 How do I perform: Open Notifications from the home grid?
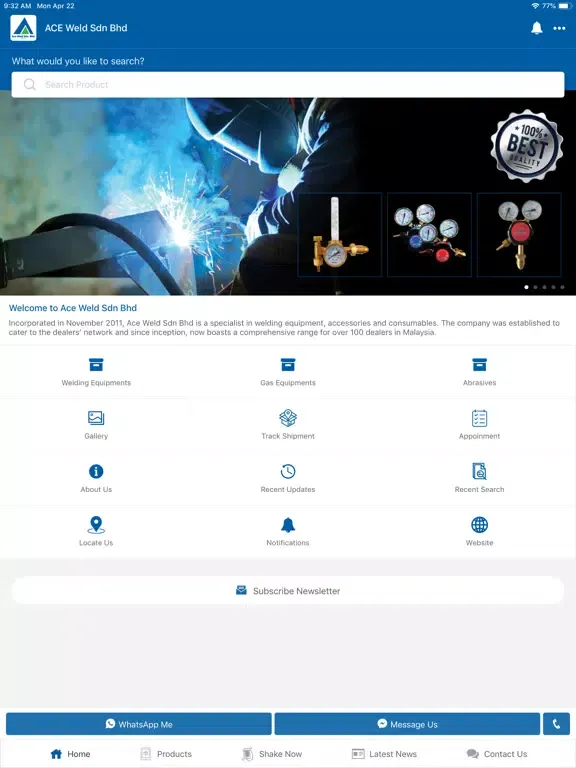click(288, 532)
